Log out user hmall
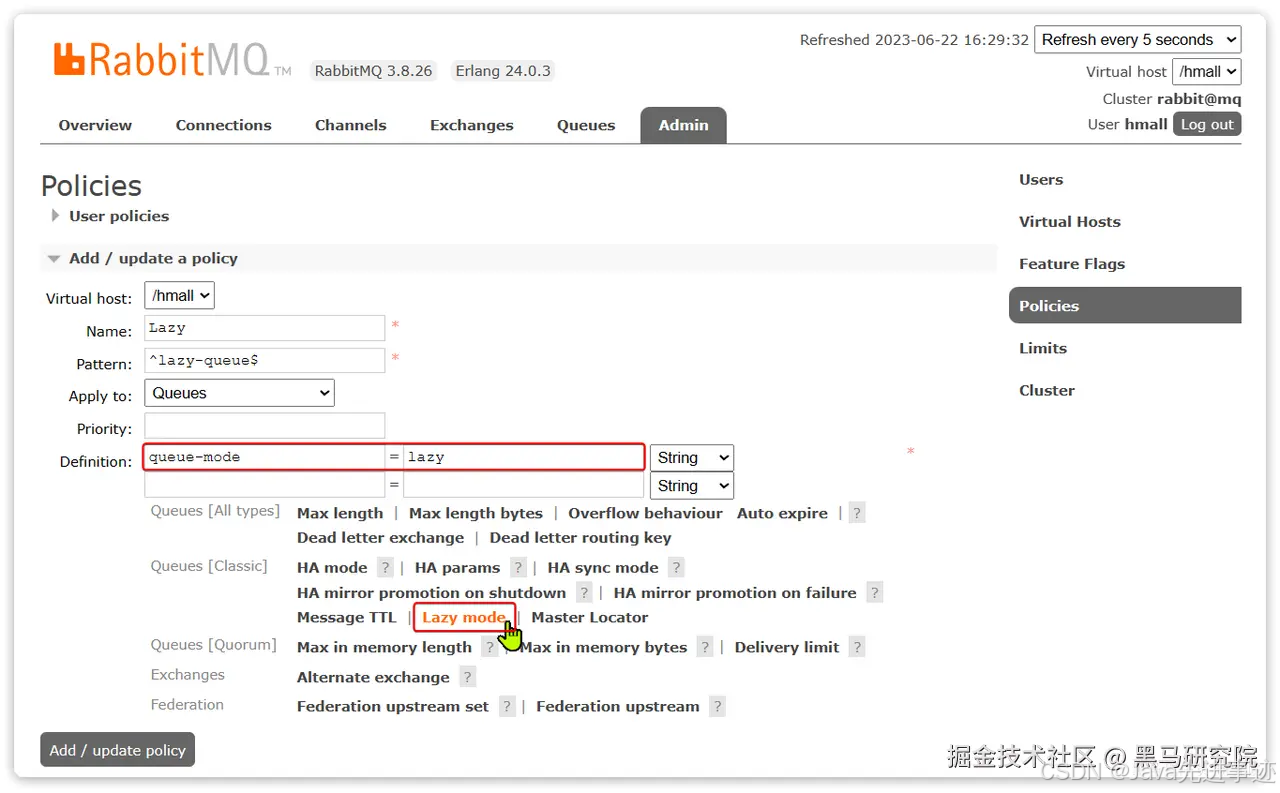1280x793 pixels. pos(1207,124)
